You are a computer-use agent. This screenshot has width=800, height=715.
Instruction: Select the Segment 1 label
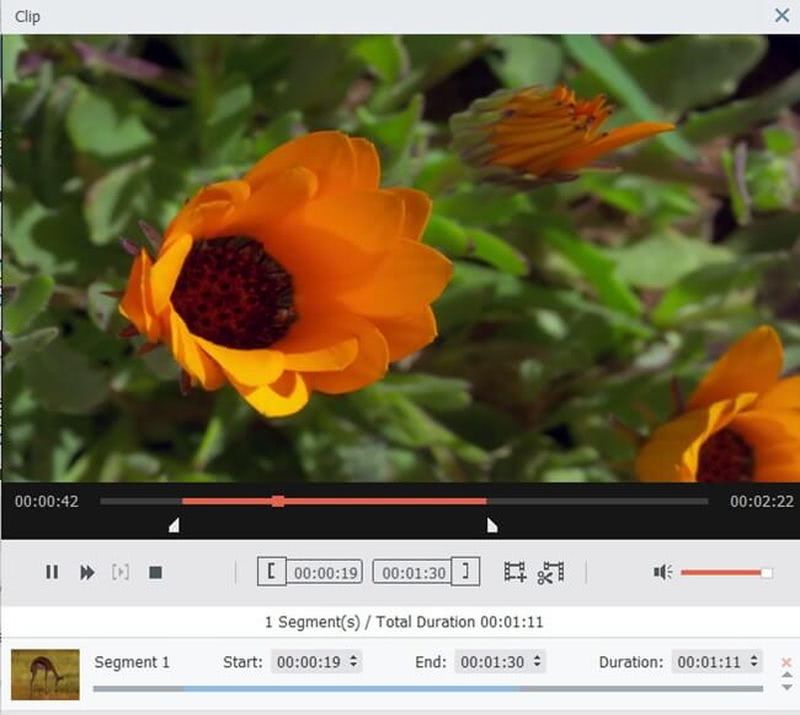(x=132, y=662)
